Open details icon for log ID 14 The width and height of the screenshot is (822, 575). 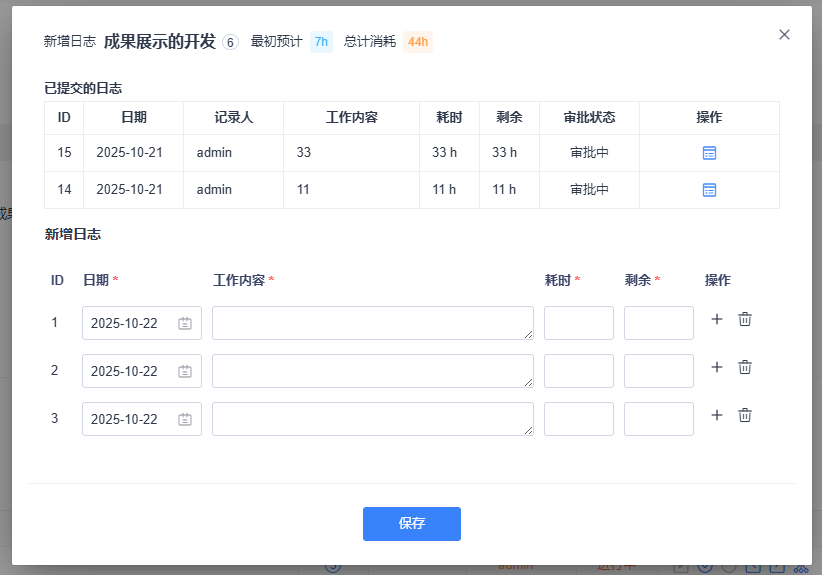[x=709, y=190]
